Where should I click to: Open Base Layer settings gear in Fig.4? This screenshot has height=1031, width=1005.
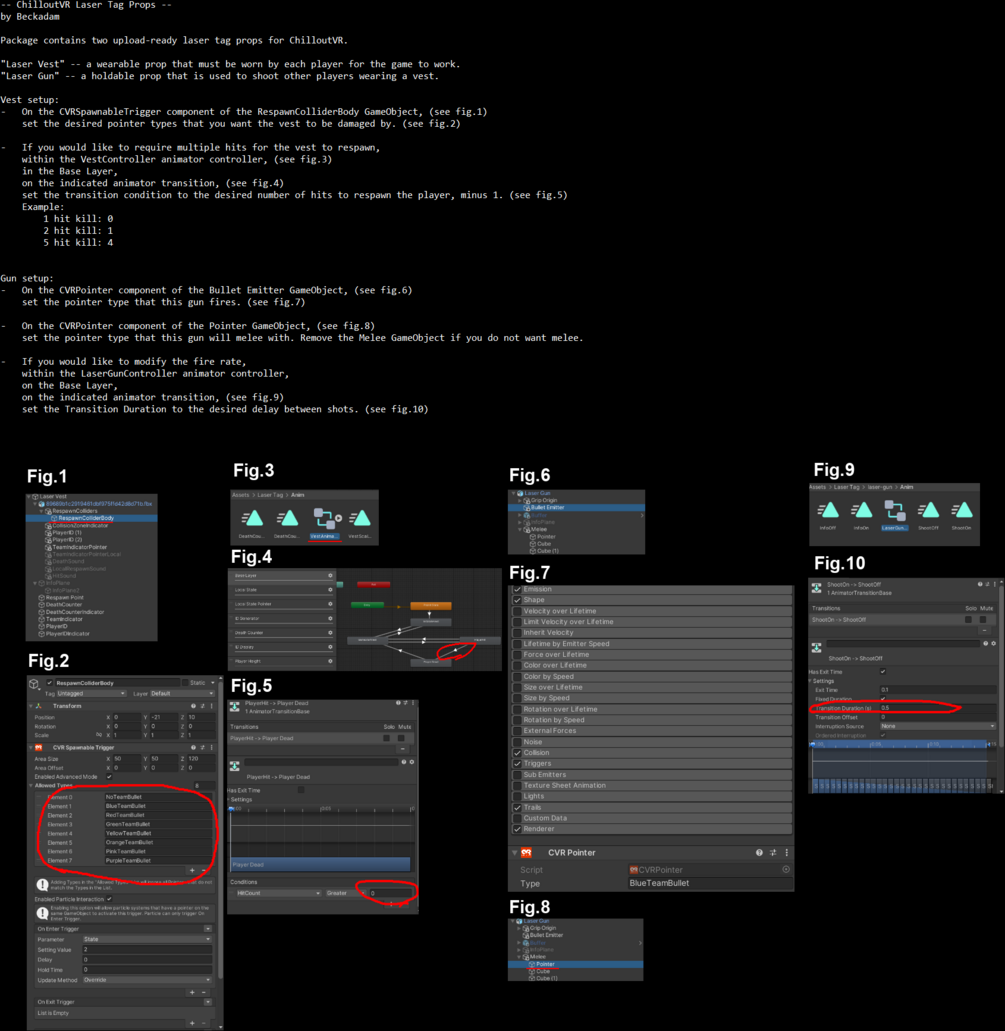click(330, 575)
